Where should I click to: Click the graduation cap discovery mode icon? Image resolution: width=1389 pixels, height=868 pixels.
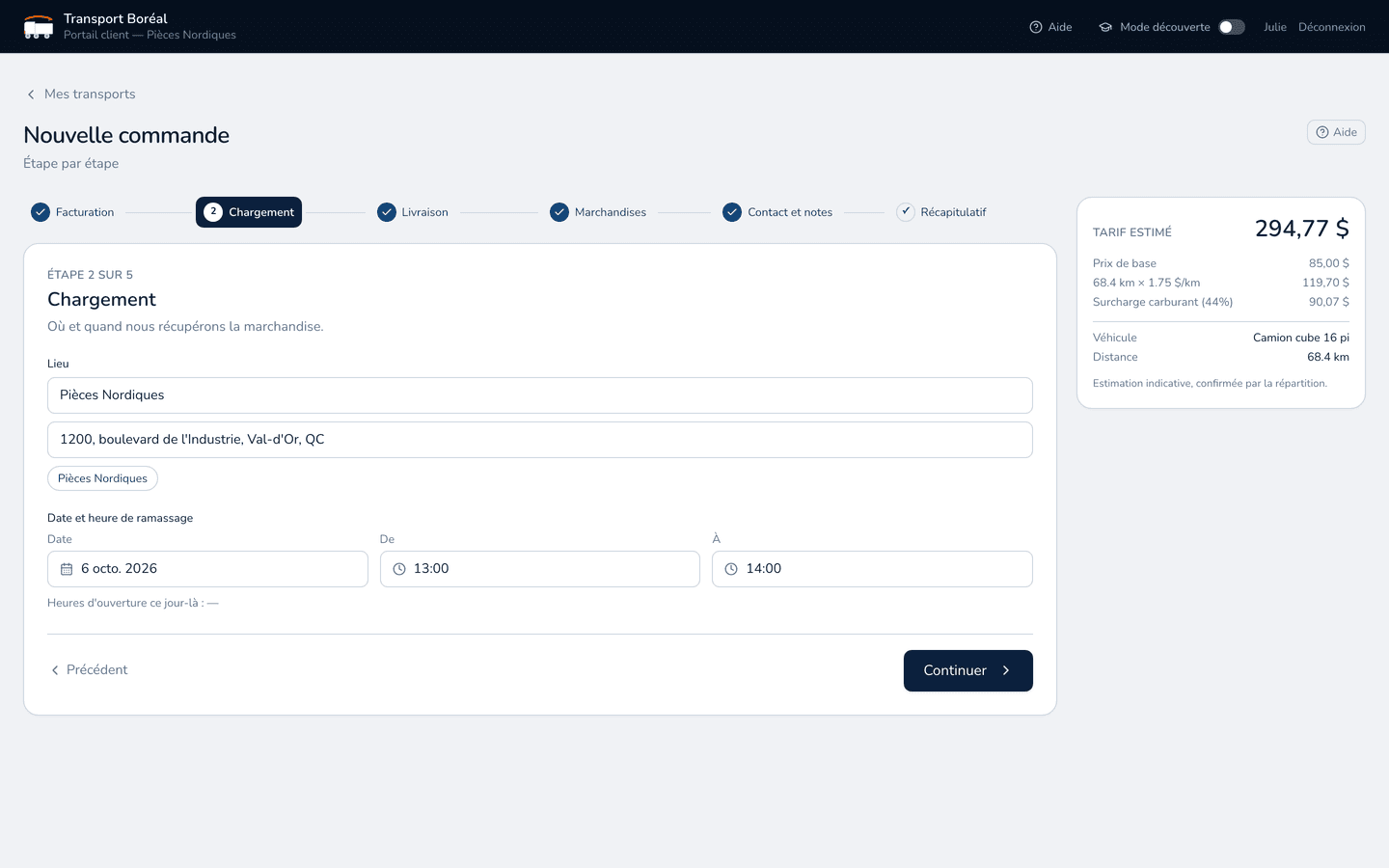[1105, 27]
